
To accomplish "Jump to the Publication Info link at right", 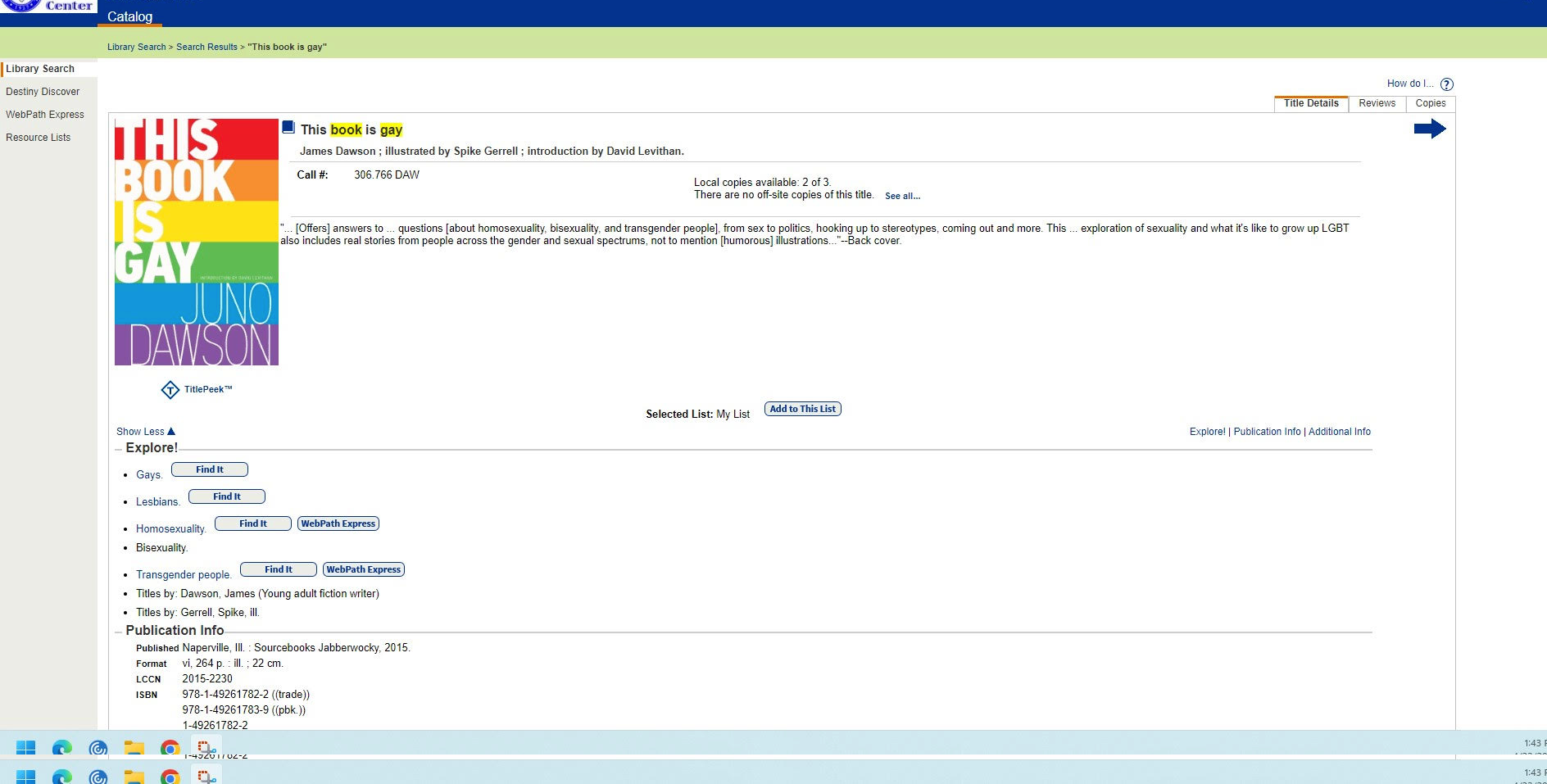I will [x=1267, y=432].
